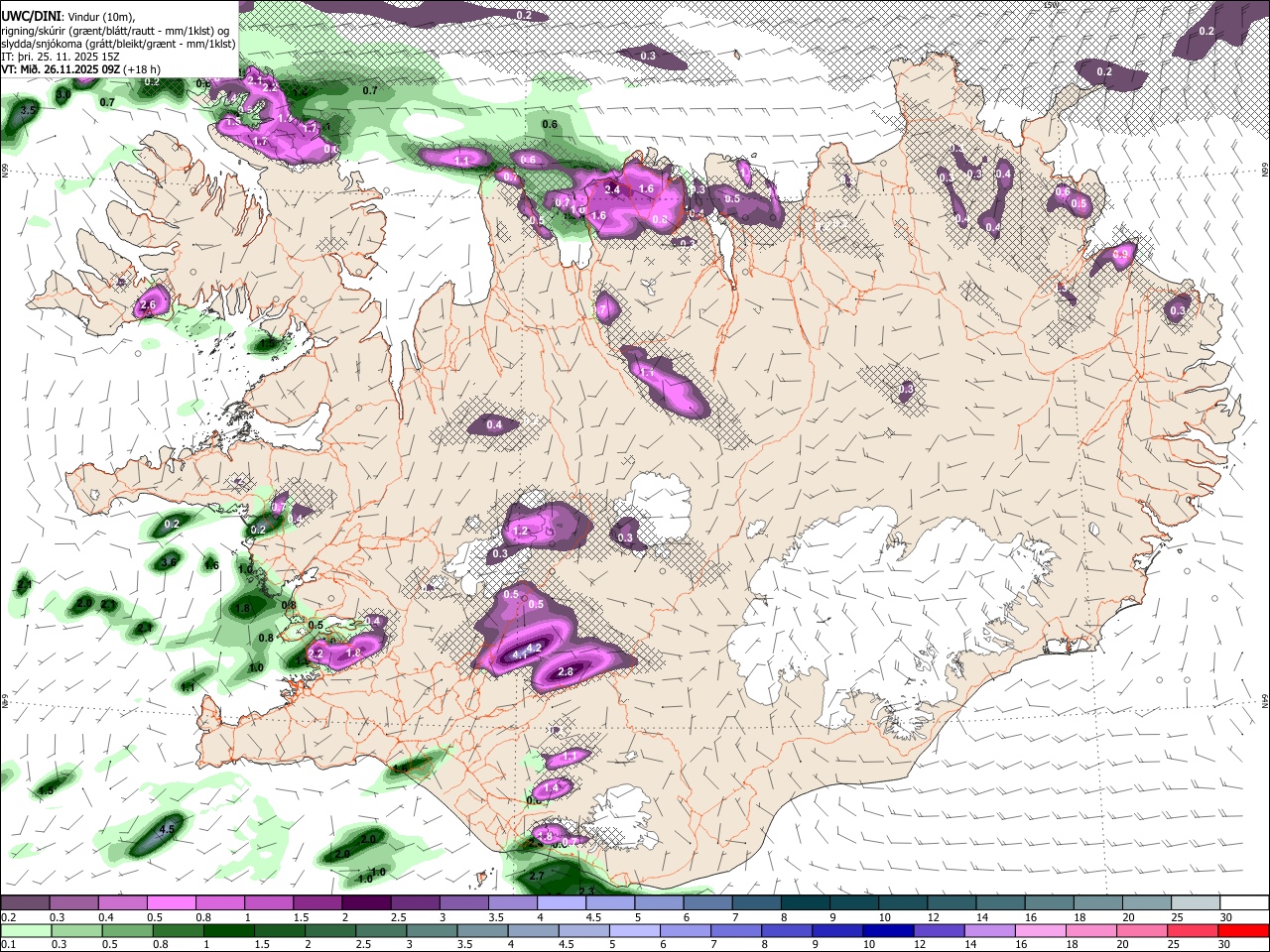Click the magenta snow swatch between 1 and 1.5
This screenshot has height=952, width=1270.
pyautogui.click(x=268, y=902)
